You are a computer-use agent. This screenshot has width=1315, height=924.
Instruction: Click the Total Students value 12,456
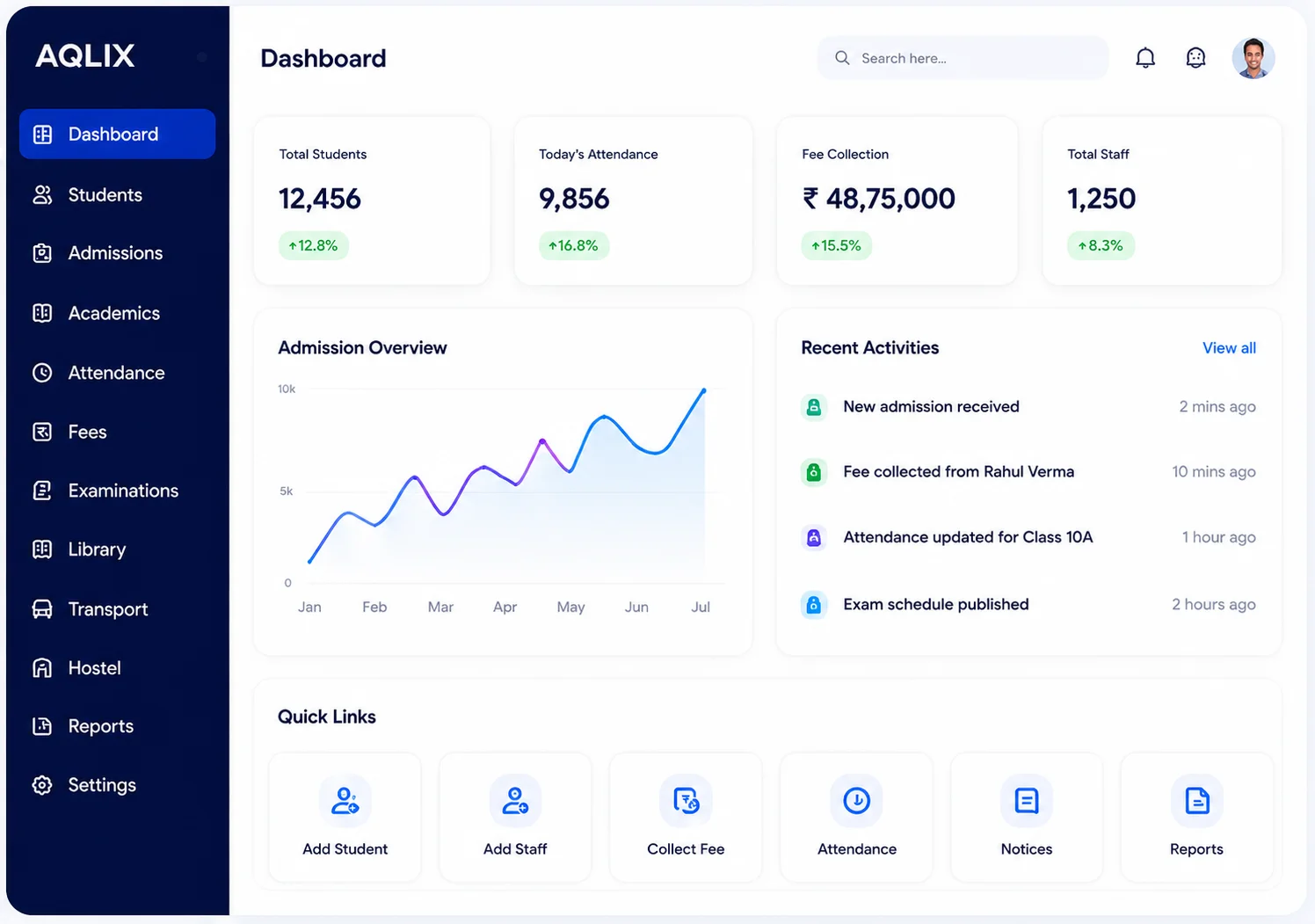[320, 199]
